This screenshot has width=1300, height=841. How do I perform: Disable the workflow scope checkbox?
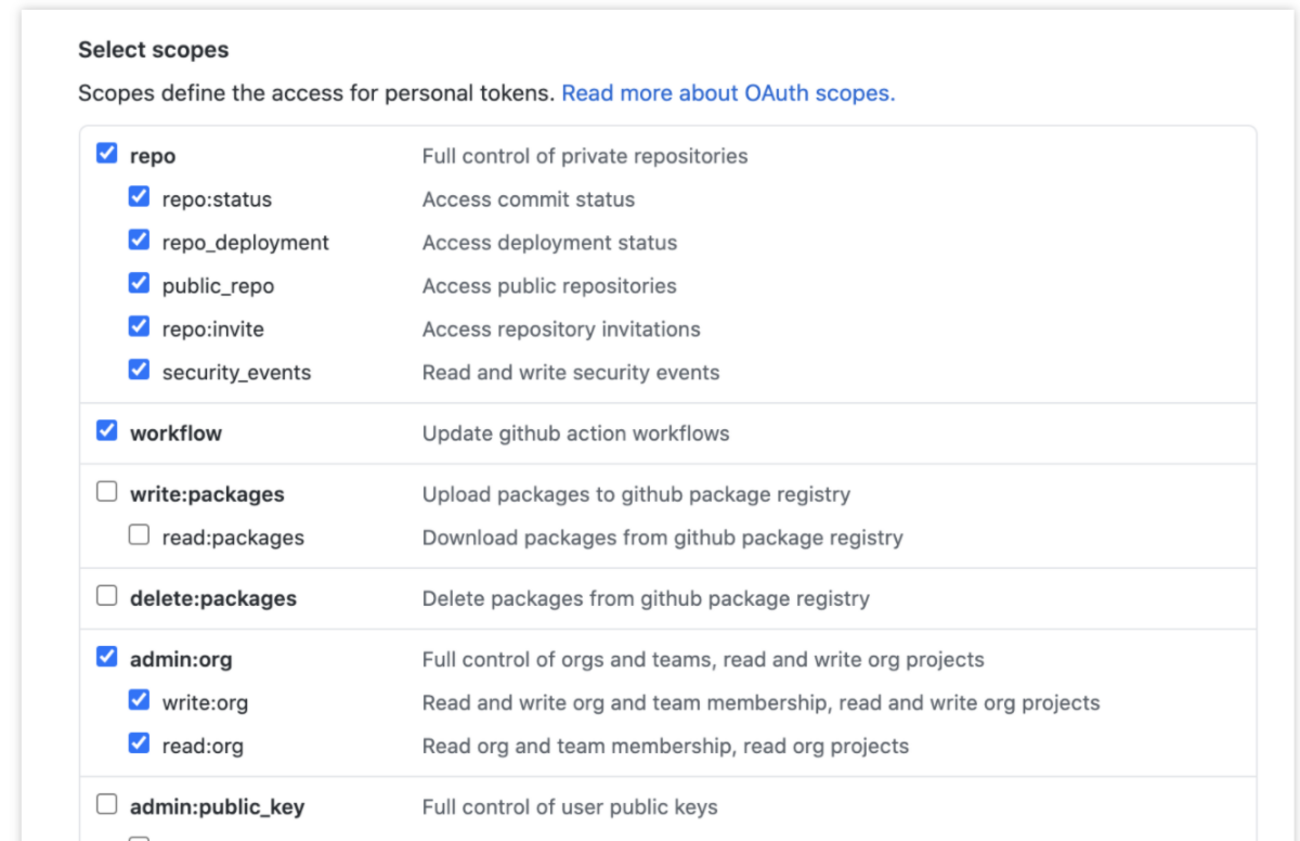pos(107,431)
